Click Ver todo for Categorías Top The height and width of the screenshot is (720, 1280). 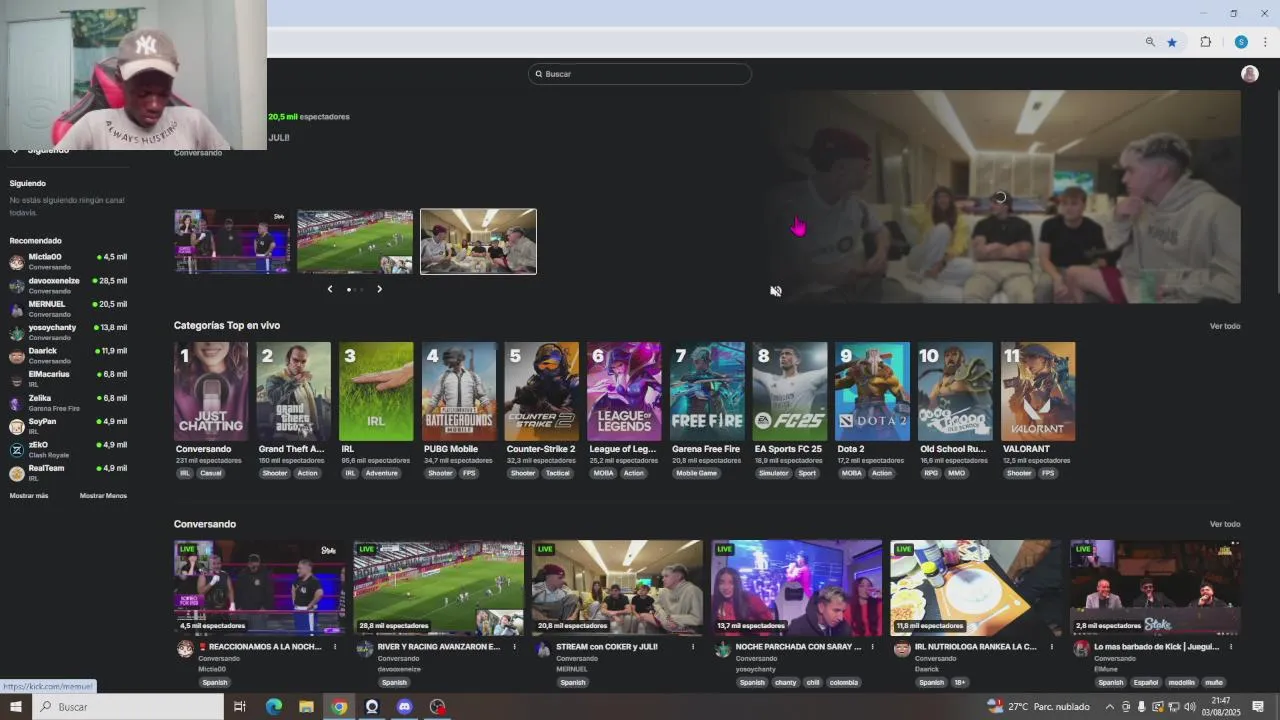[x=1225, y=326]
